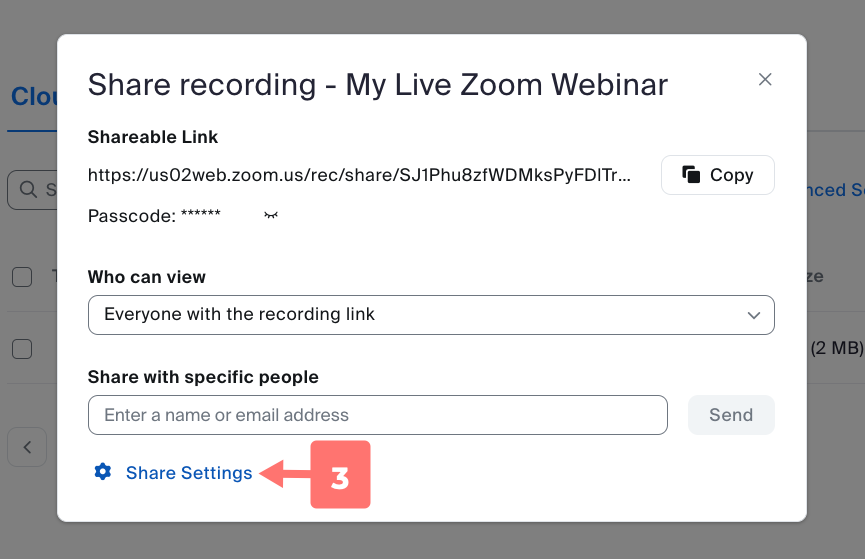Check the recording row checkbox
The image size is (865, 559).
click(22, 349)
